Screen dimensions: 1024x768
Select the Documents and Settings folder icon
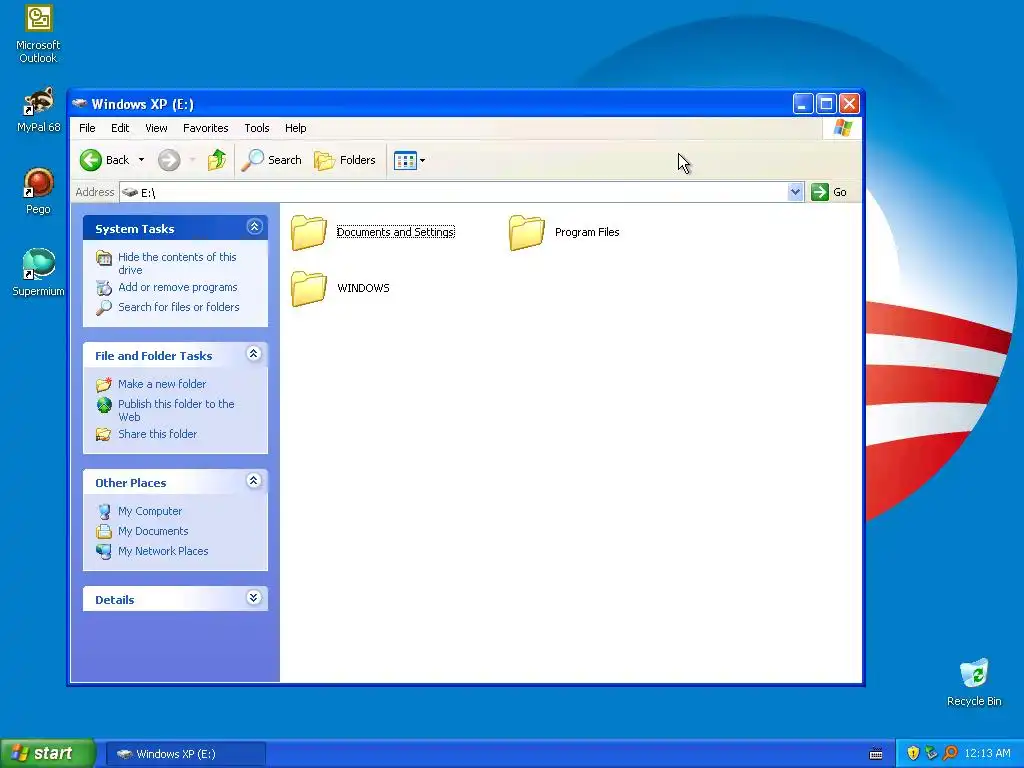[x=308, y=232]
